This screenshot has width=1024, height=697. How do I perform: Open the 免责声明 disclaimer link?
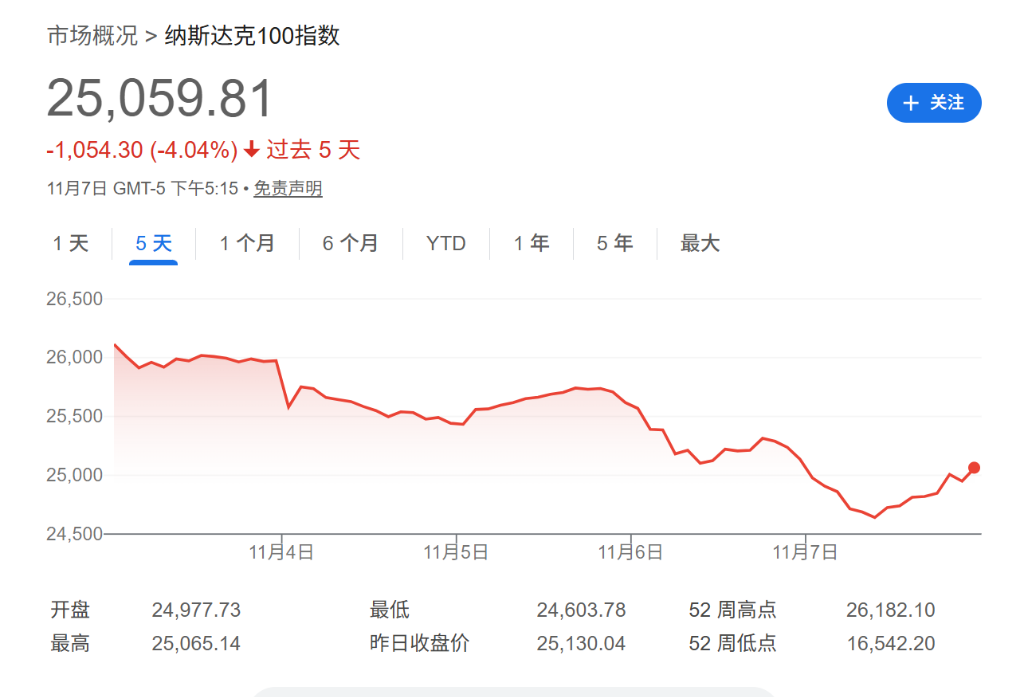(x=290, y=188)
